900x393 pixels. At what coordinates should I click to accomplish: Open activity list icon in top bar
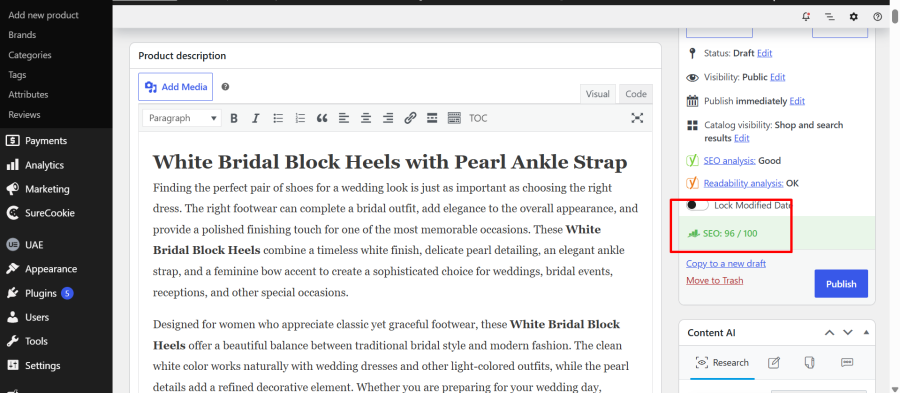point(829,17)
